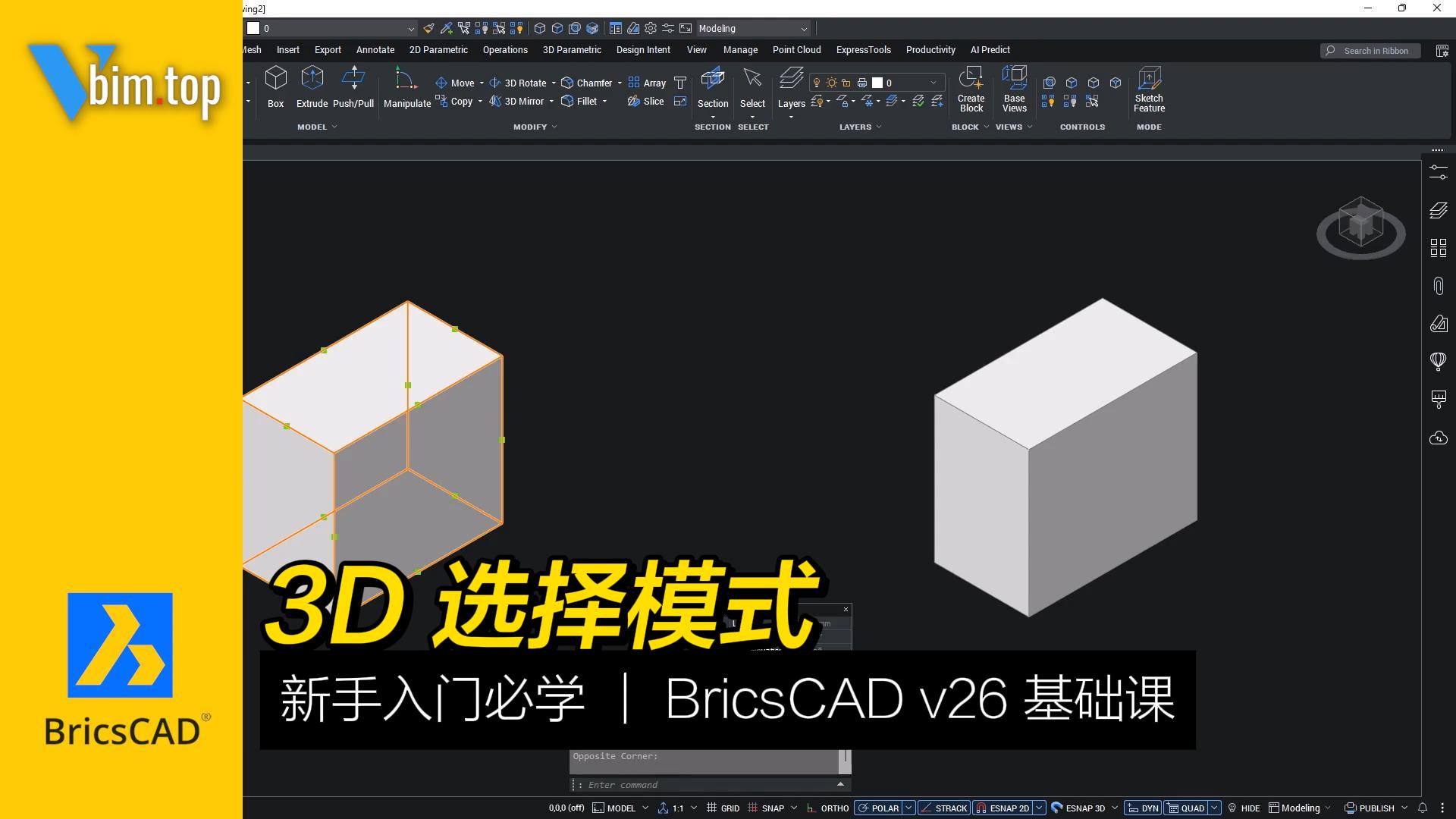Click the Section tool icon
The height and width of the screenshot is (819, 1456).
pyautogui.click(x=712, y=79)
